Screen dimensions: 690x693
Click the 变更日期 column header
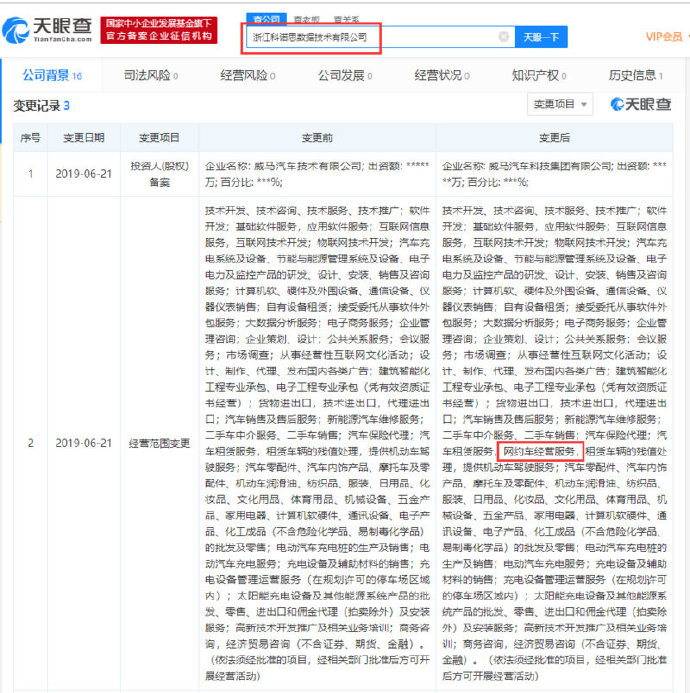(83, 137)
